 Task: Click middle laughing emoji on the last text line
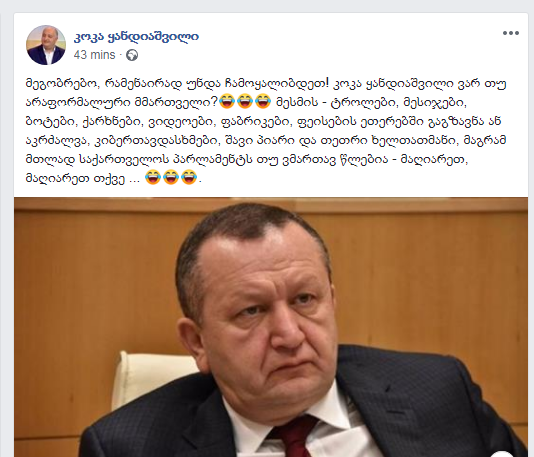(x=171, y=178)
